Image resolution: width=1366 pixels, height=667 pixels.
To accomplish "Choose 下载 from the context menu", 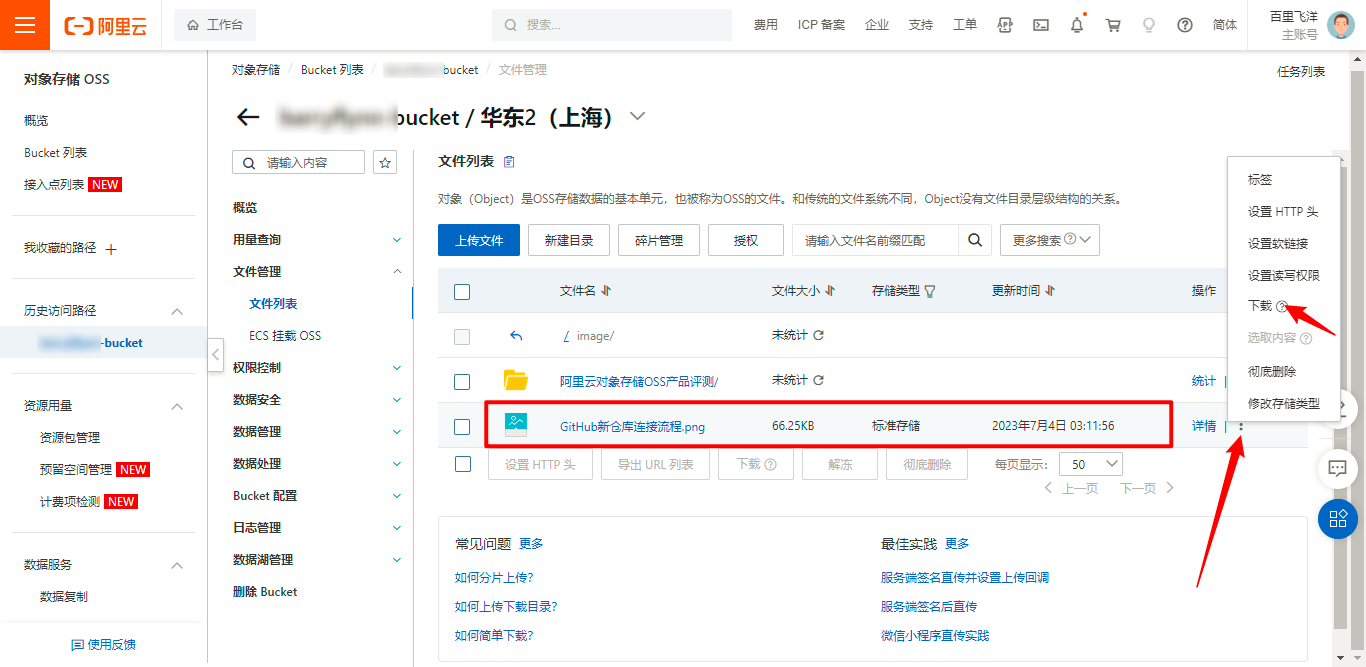I will pos(1260,306).
